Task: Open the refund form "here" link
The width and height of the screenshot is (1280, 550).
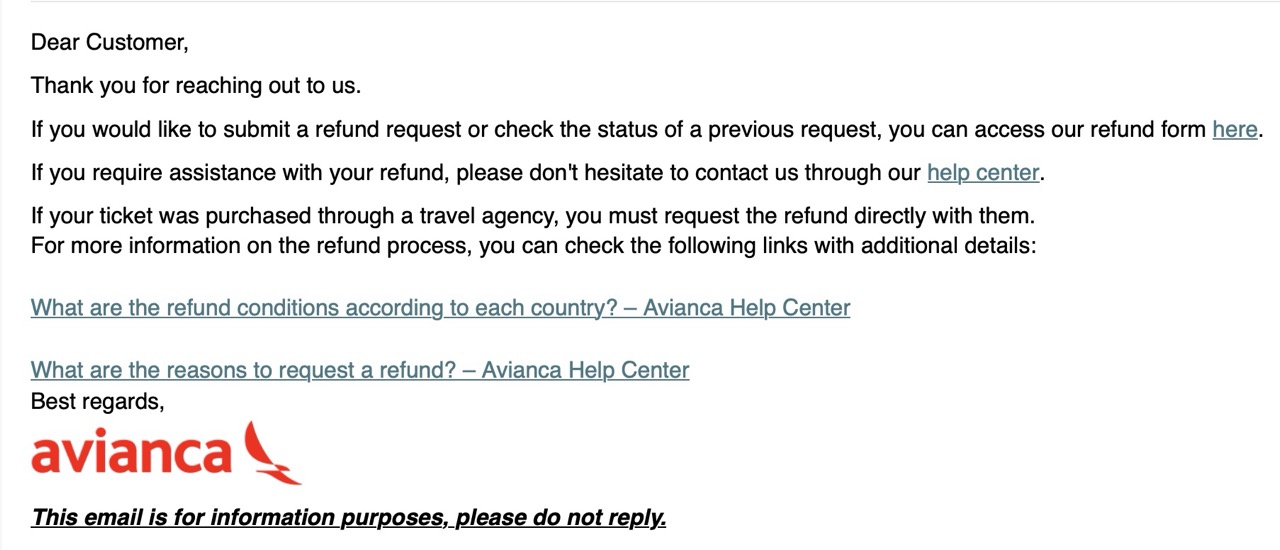Action: pyautogui.click(x=1234, y=129)
